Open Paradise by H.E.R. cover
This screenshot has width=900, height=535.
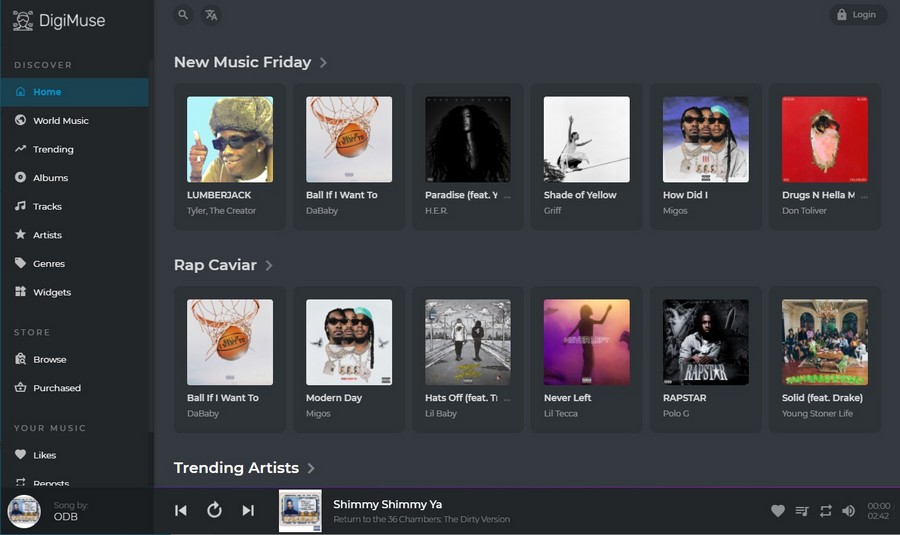tap(468, 139)
